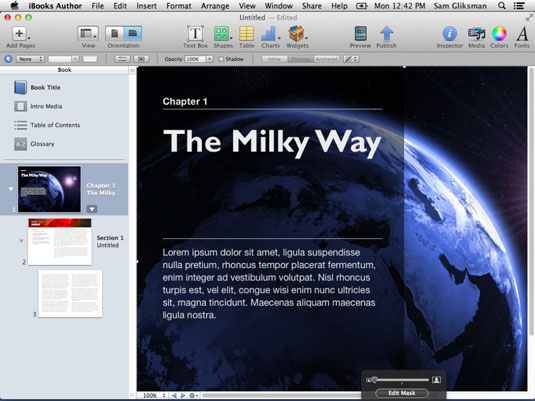This screenshot has width=535, height=401.
Task: Switch to landscape orientation button
Action: click(x=133, y=33)
